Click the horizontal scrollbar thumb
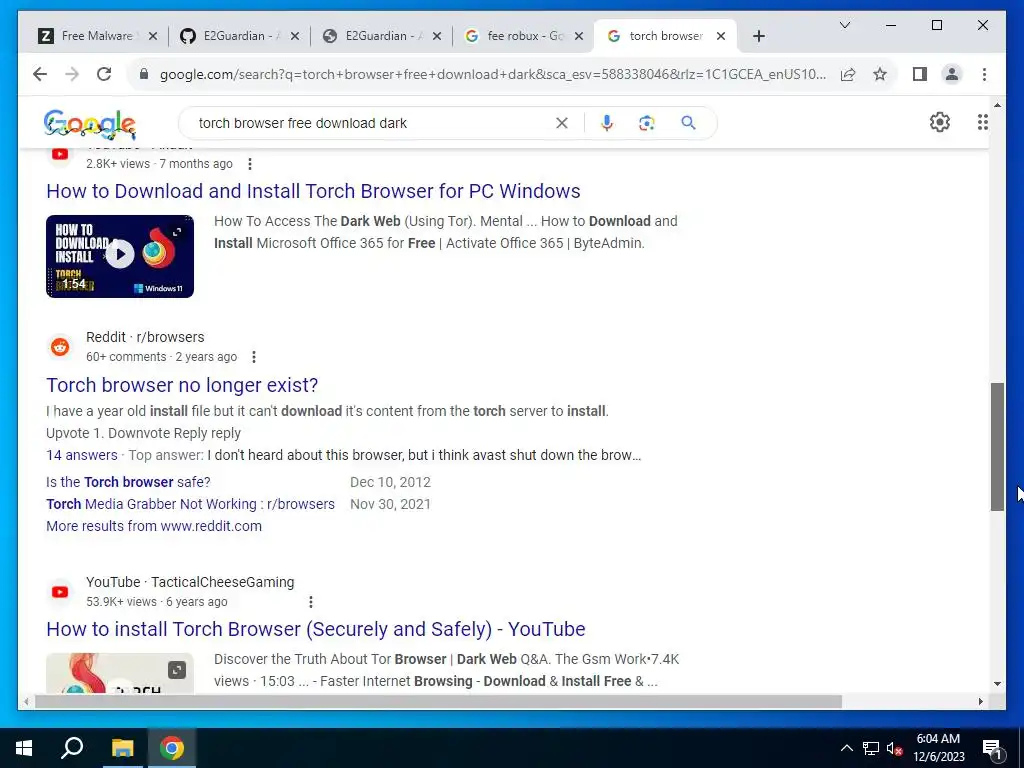 [438, 702]
